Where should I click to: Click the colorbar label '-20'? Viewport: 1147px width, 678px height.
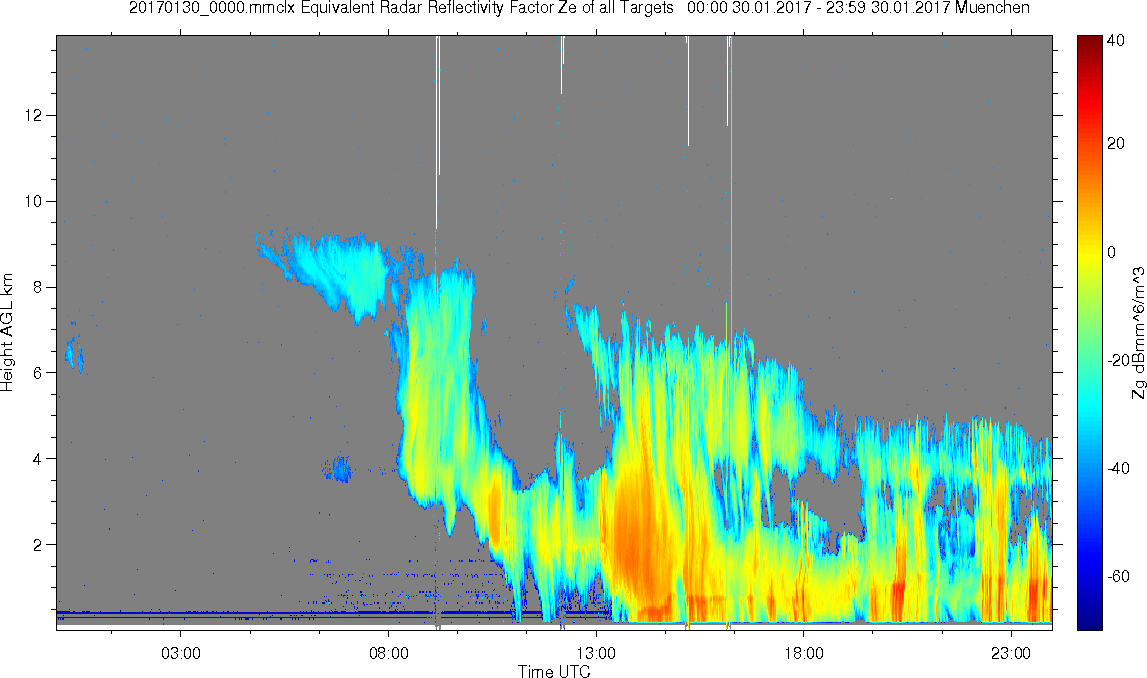click(x=1118, y=361)
